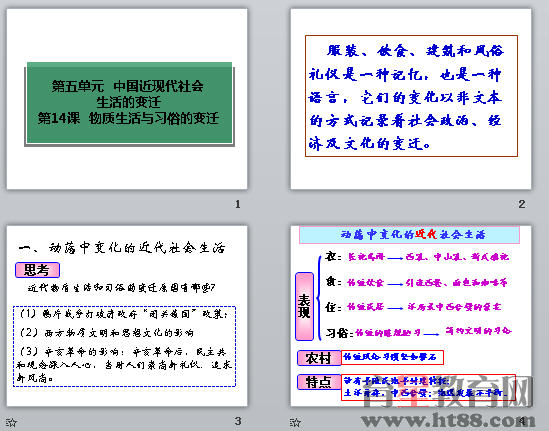The width and height of the screenshot is (549, 431).
Task: Click the vertical pink 表现 label
Action: [304, 306]
